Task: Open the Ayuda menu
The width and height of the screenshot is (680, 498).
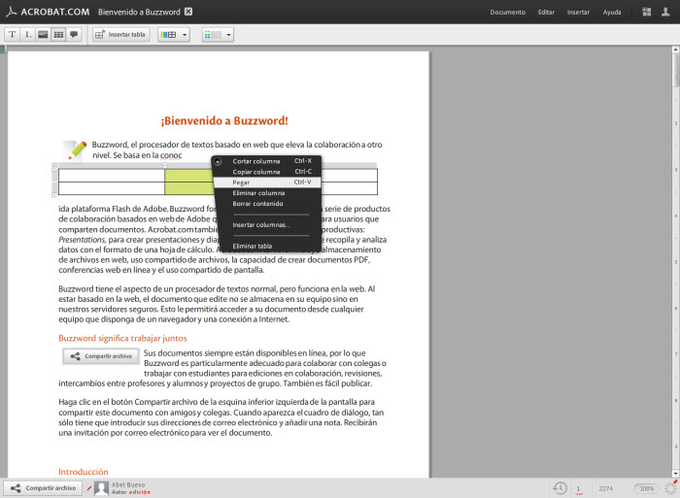Action: [611, 12]
